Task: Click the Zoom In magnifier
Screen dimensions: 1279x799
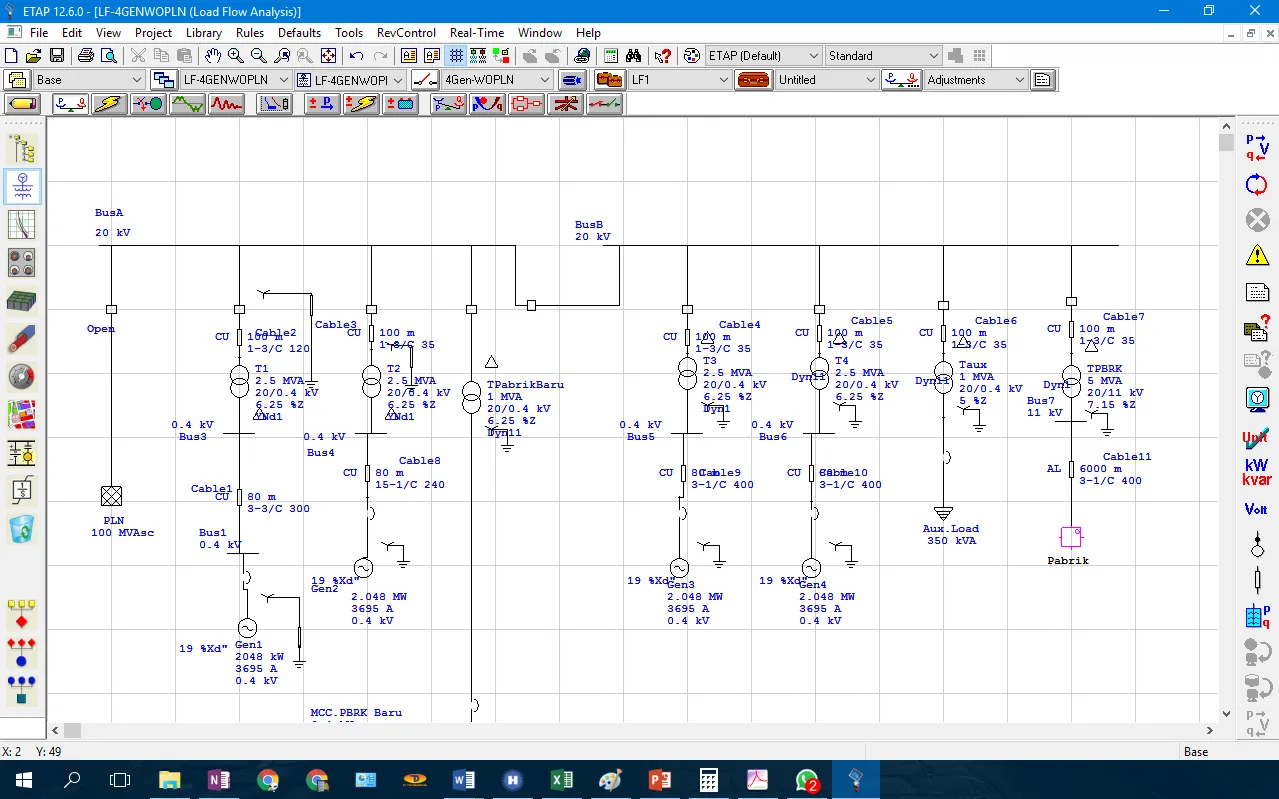Action: coord(236,56)
